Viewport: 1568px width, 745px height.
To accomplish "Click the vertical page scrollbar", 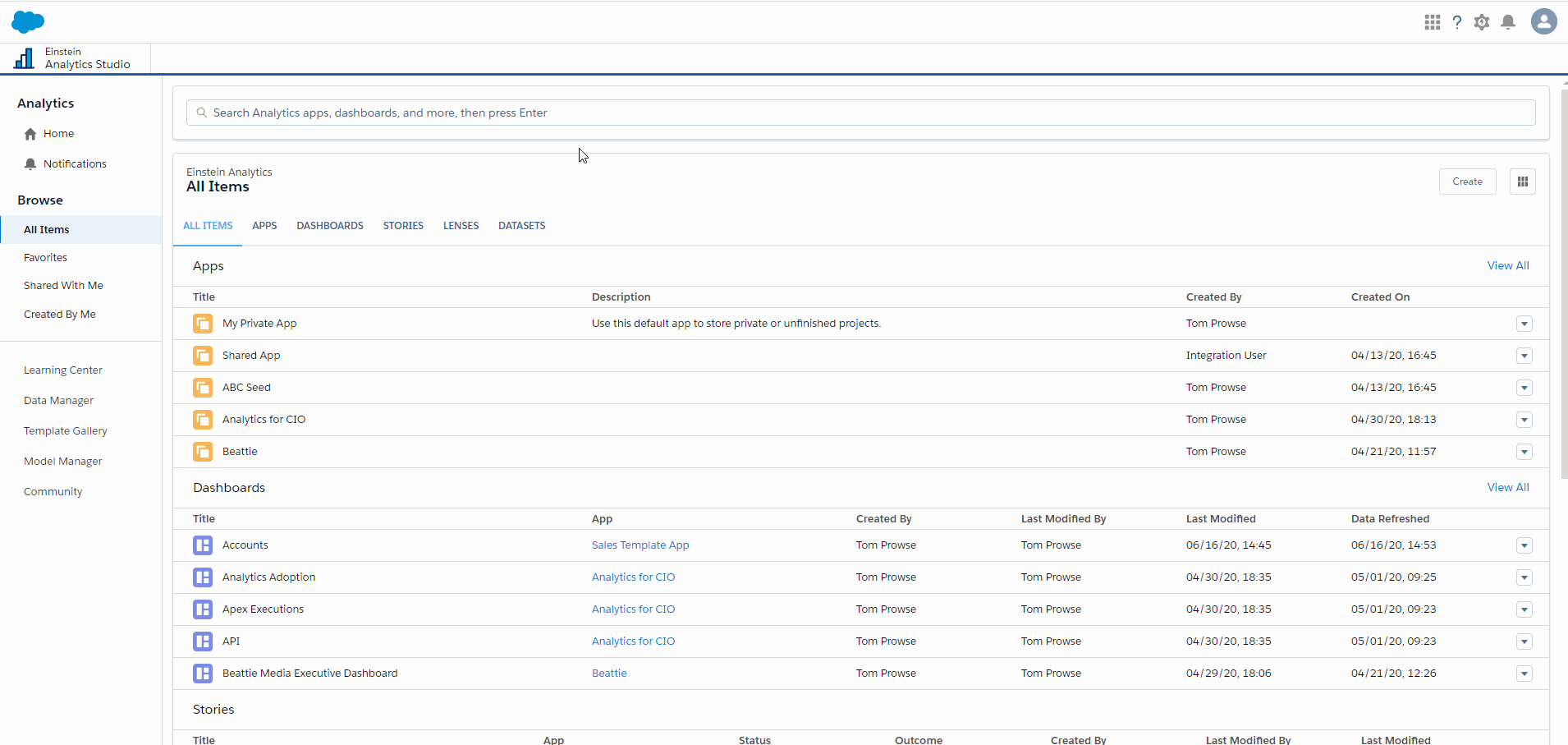I will click(1564, 283).
